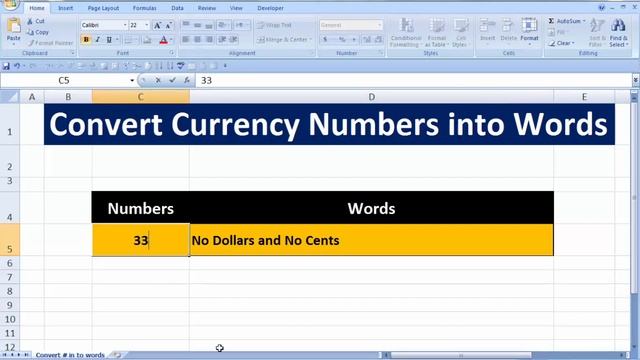Click the Format cells icon in Cells group
The image size is (640, 360).
[x=529, y=25]
